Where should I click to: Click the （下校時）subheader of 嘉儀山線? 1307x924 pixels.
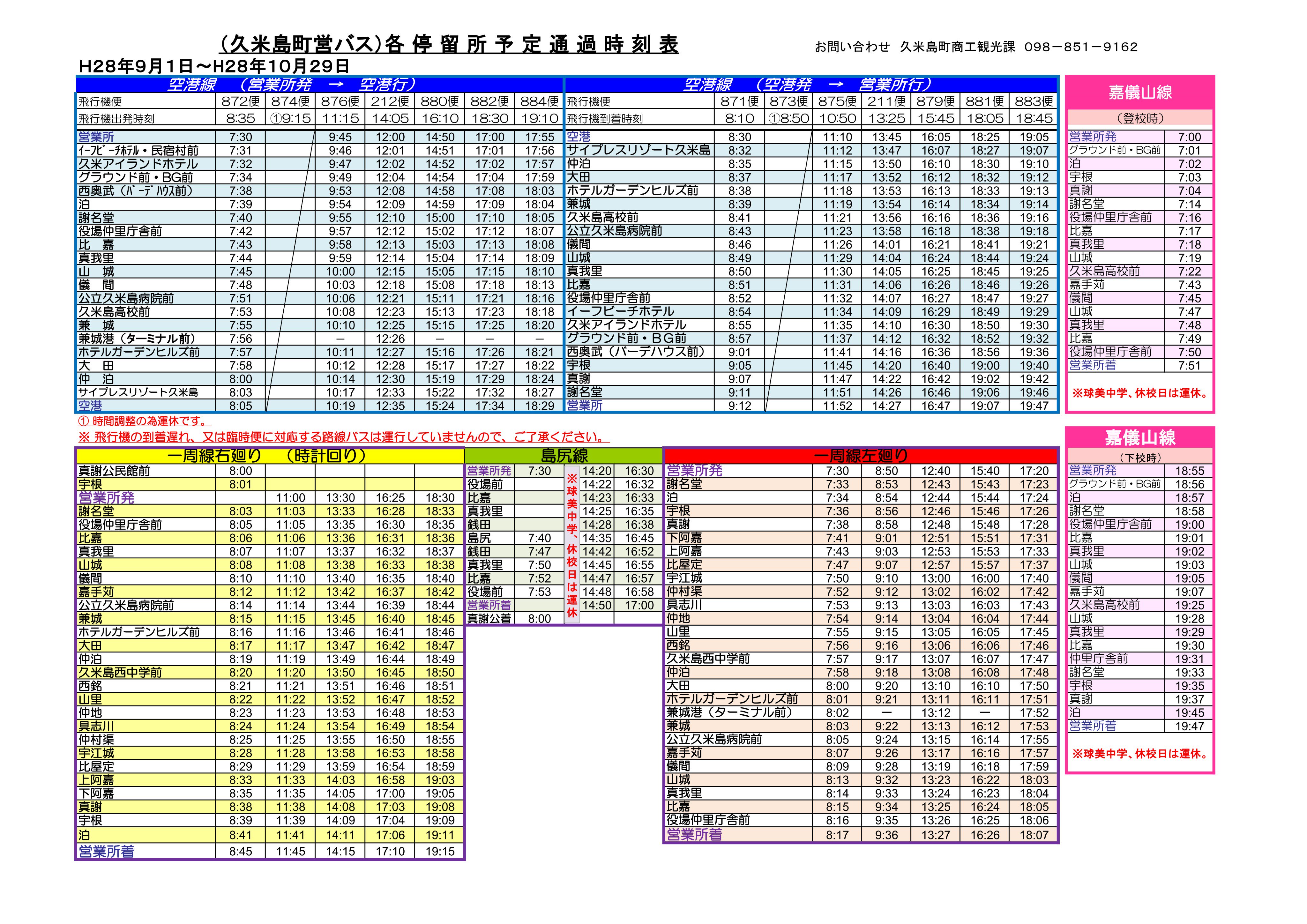pyautogui.click(x=1140, y=457)
